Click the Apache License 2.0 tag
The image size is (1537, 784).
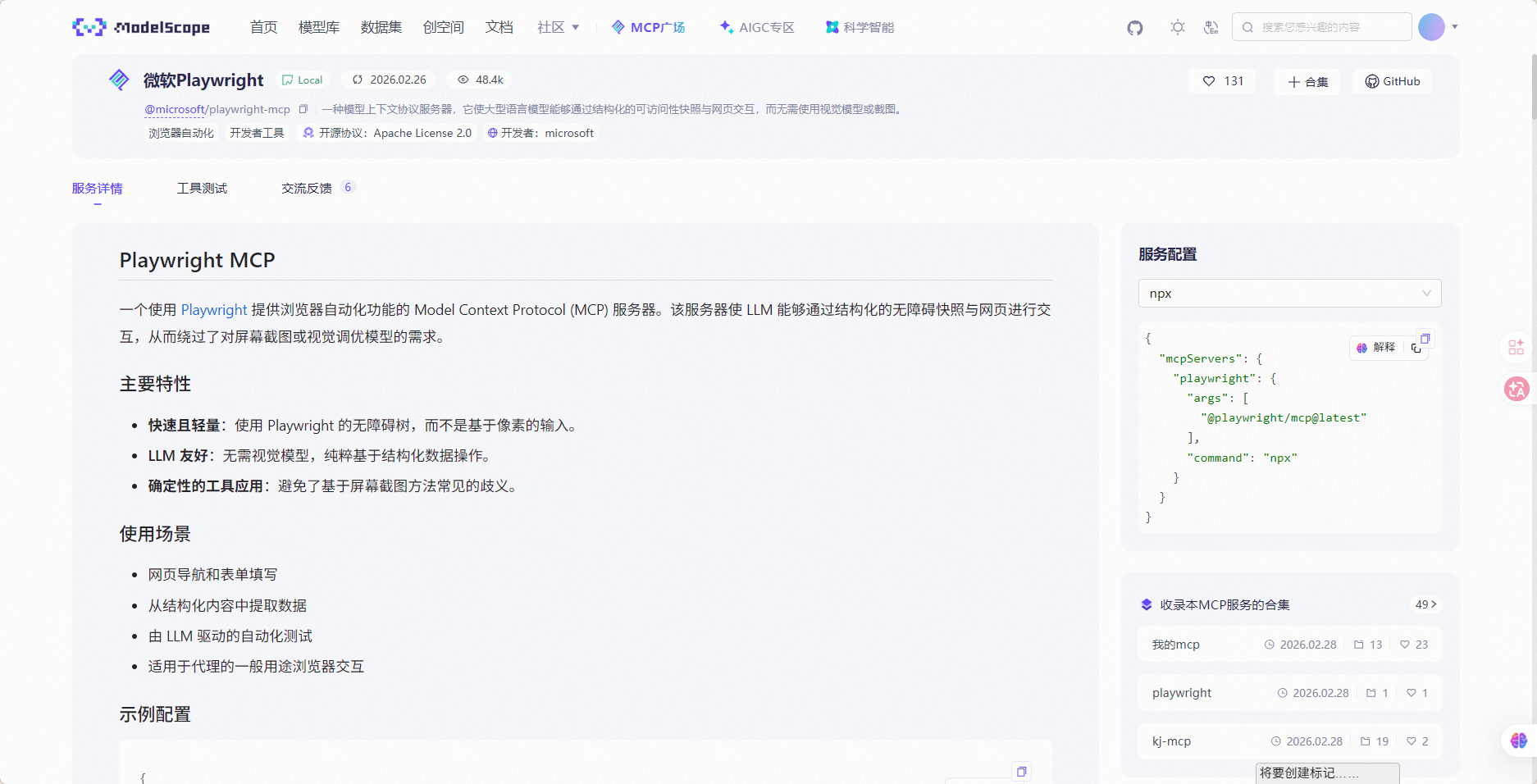click(x=387, y=133)
